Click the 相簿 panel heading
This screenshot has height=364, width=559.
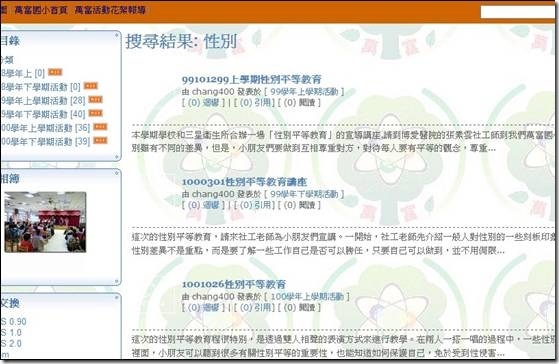pyautogui.click(x=10, y=179)
